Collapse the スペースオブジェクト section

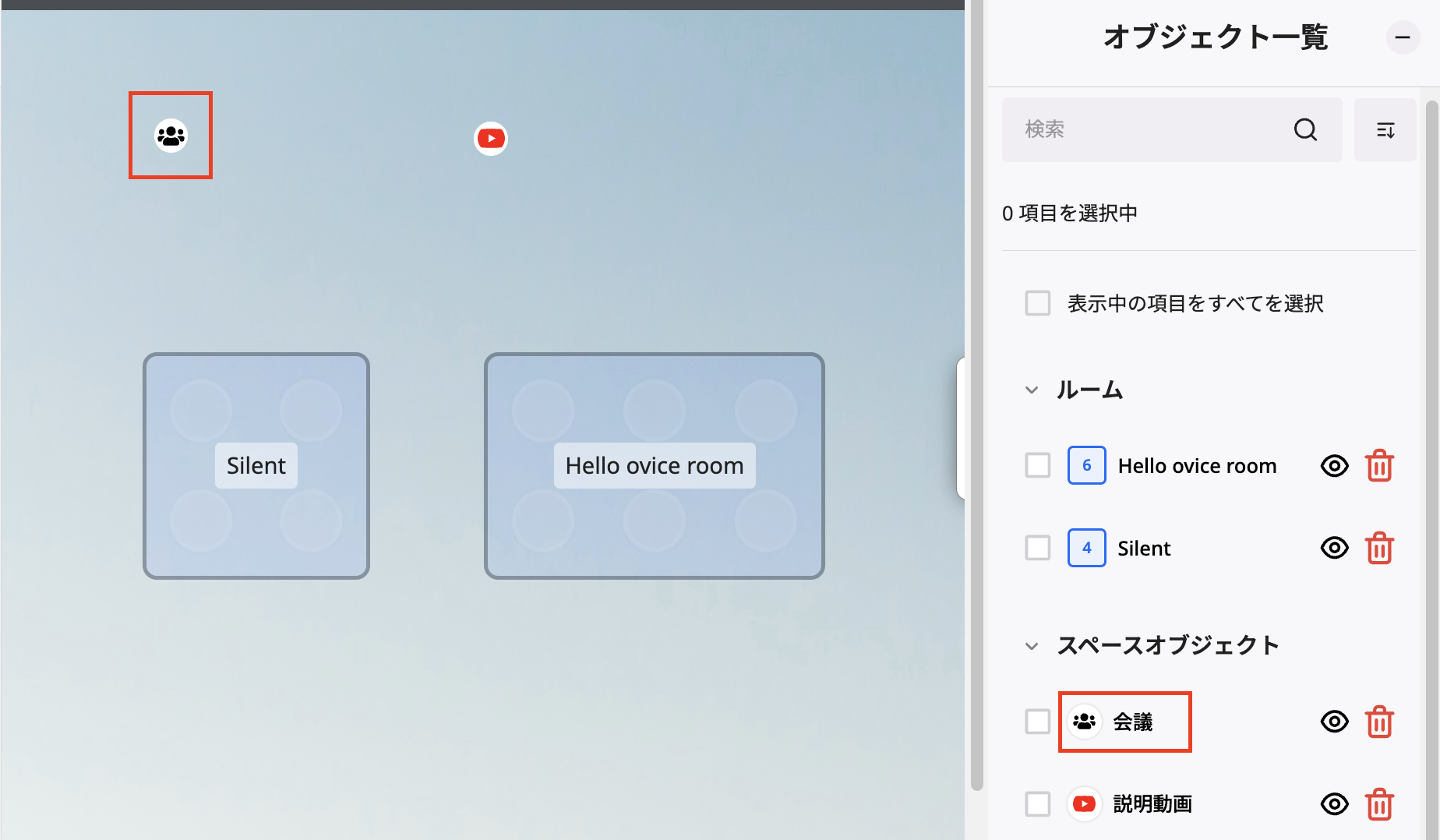pos(1032,645)
